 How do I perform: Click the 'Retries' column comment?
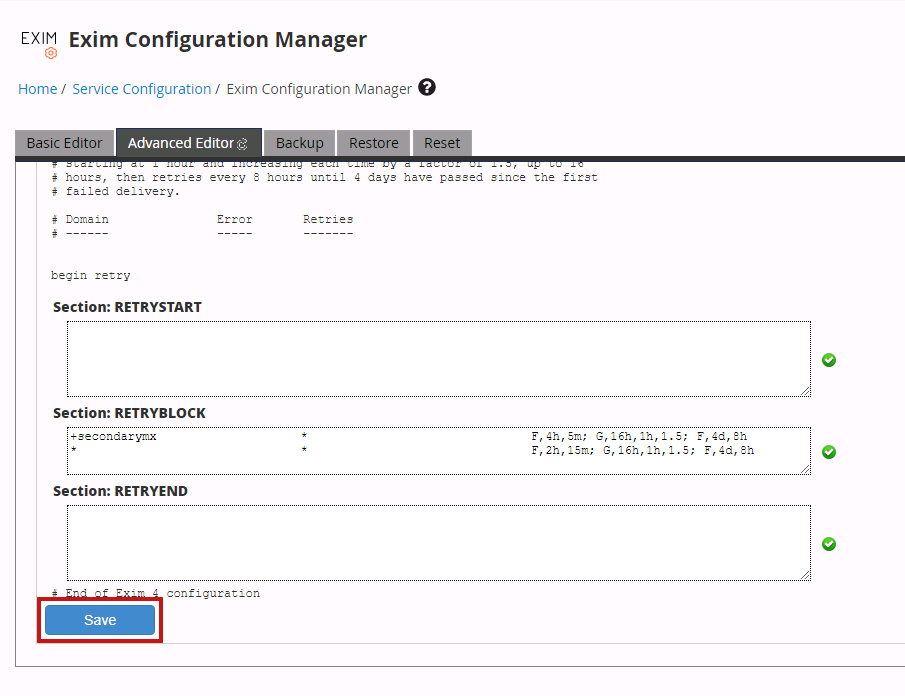coord(328,219)
